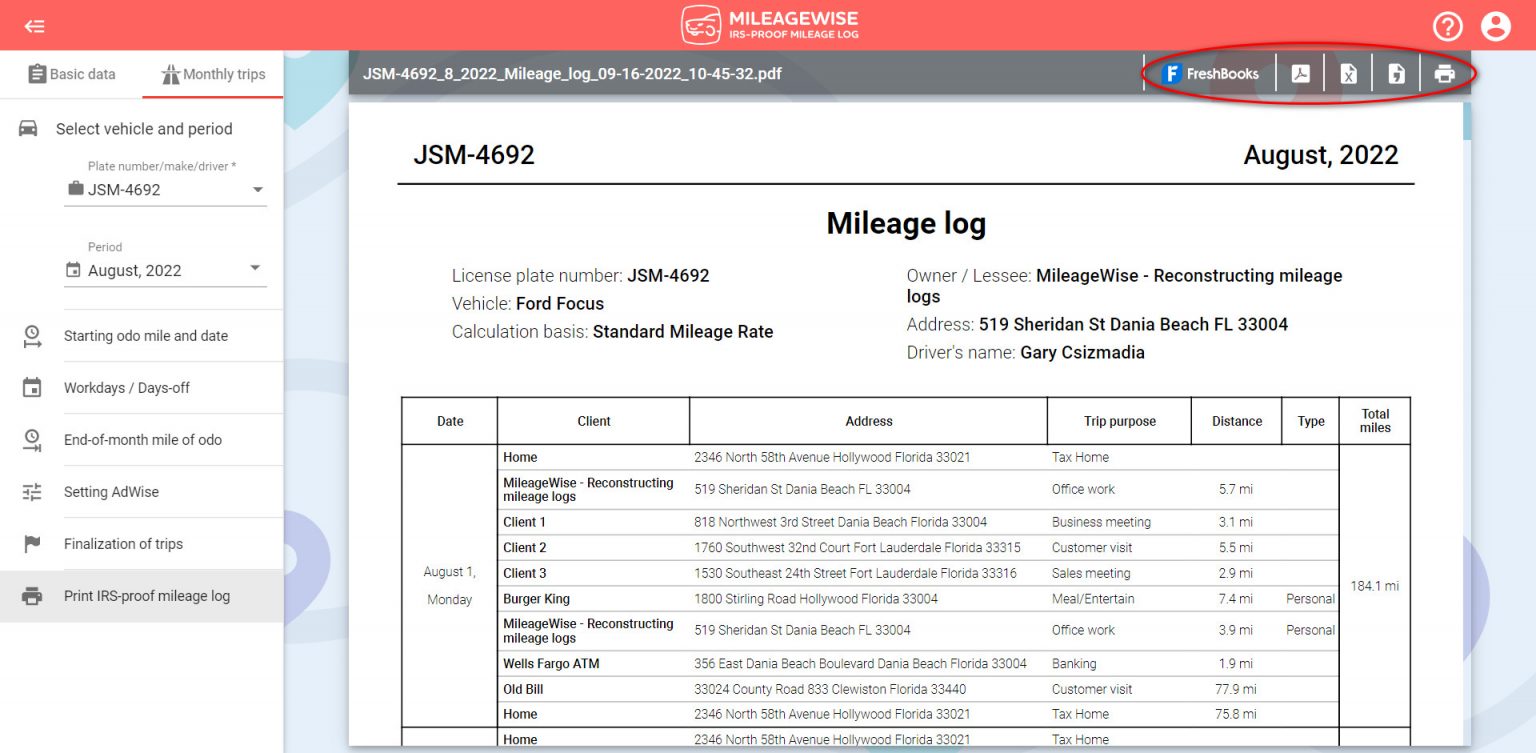1536x753 pixels.
Task: Switch to the Monthly trips tab
Action: coord(212,73)
